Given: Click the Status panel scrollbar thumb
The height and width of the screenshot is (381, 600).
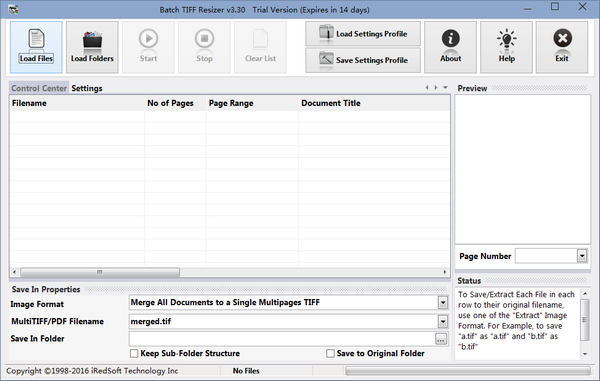Looking at the screenshot, I should (585, 320).
